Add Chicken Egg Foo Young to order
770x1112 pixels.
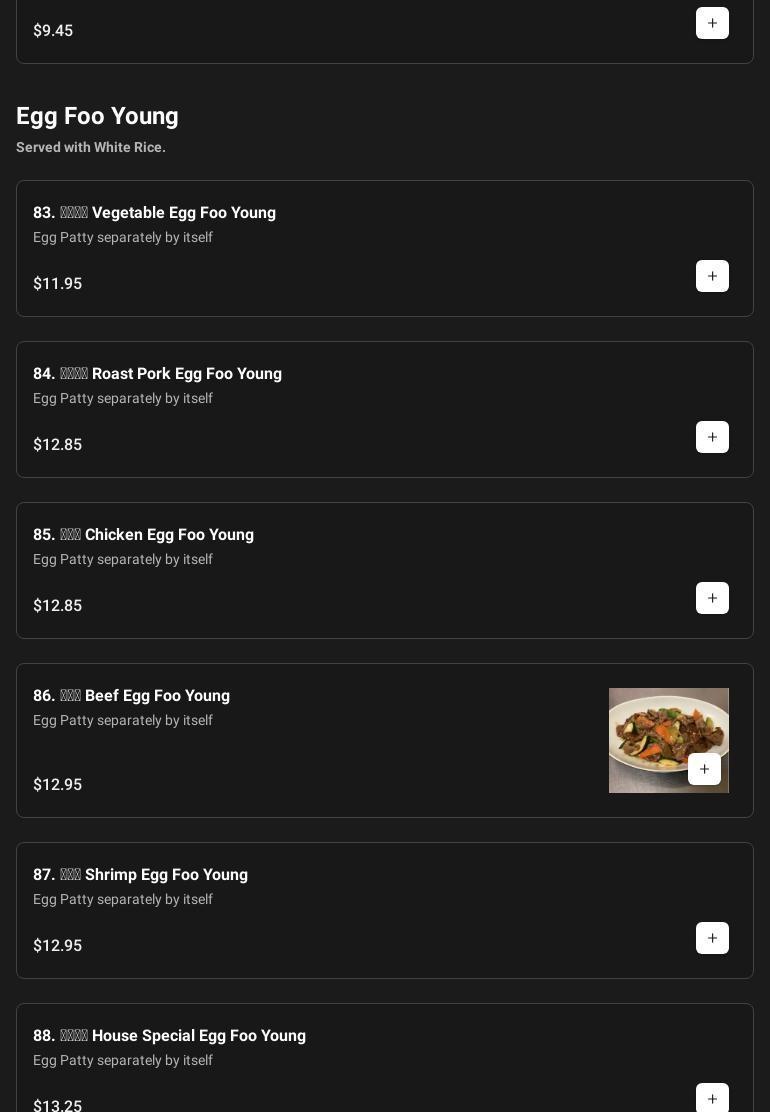[712, 598]
